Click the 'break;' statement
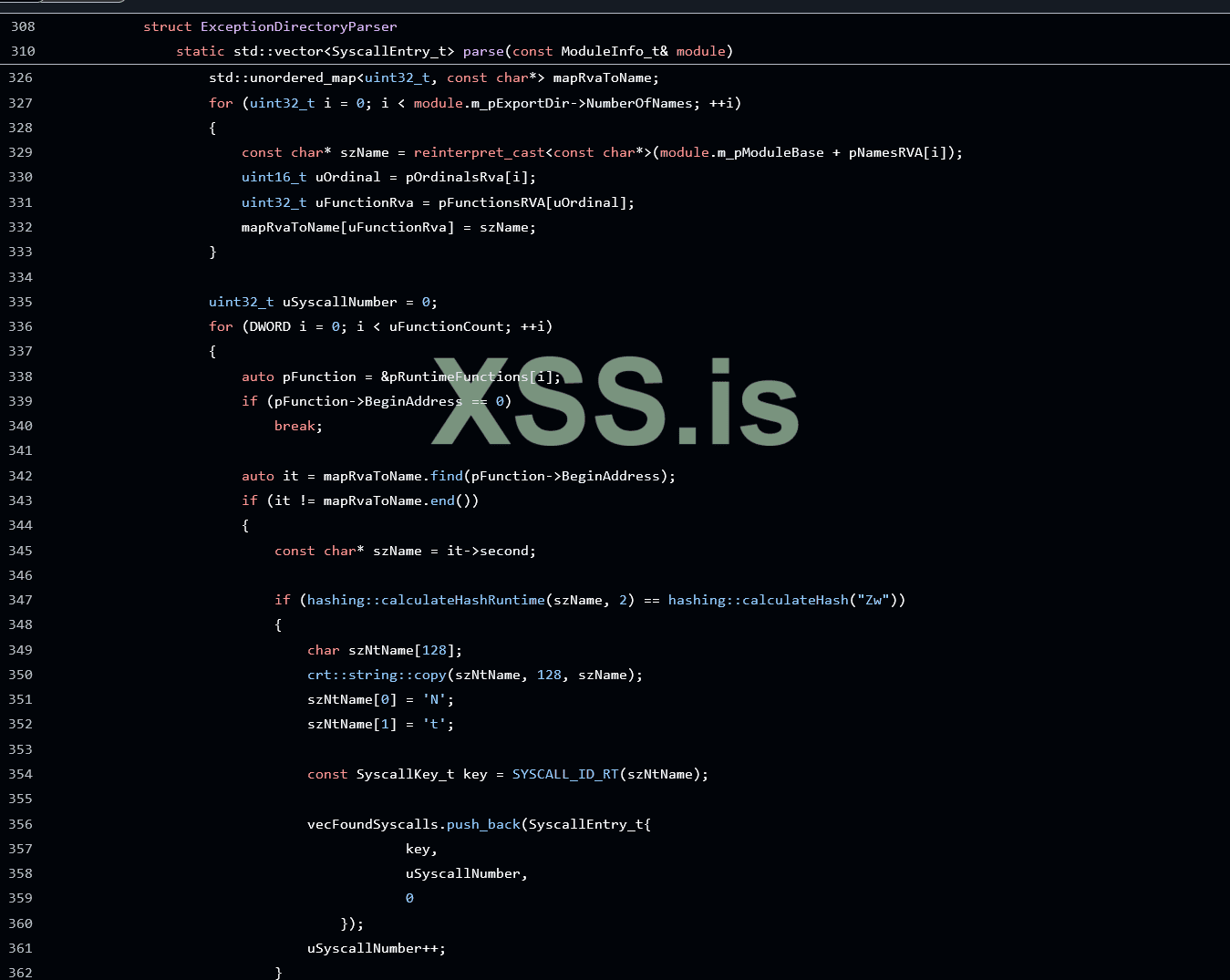The image size is (1230, 980). click(298, 426)
